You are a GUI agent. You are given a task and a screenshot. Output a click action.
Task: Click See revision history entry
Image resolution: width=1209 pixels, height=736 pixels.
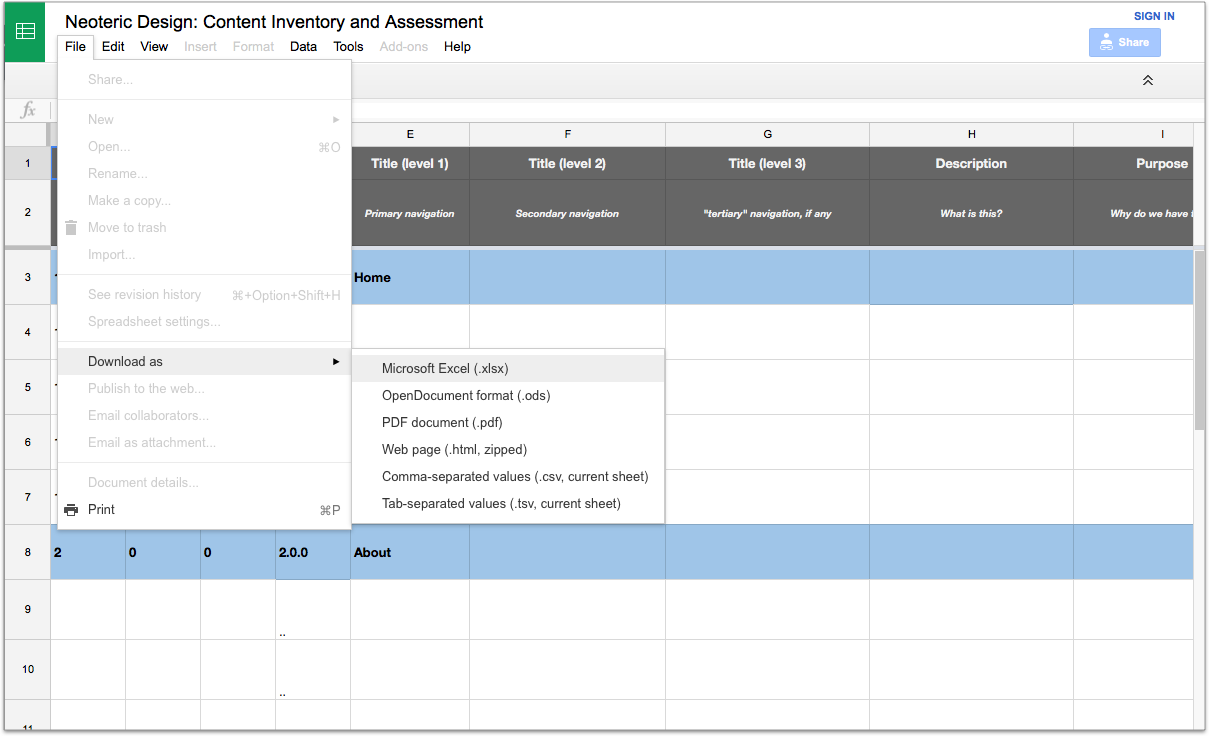[x=204, y=294]
